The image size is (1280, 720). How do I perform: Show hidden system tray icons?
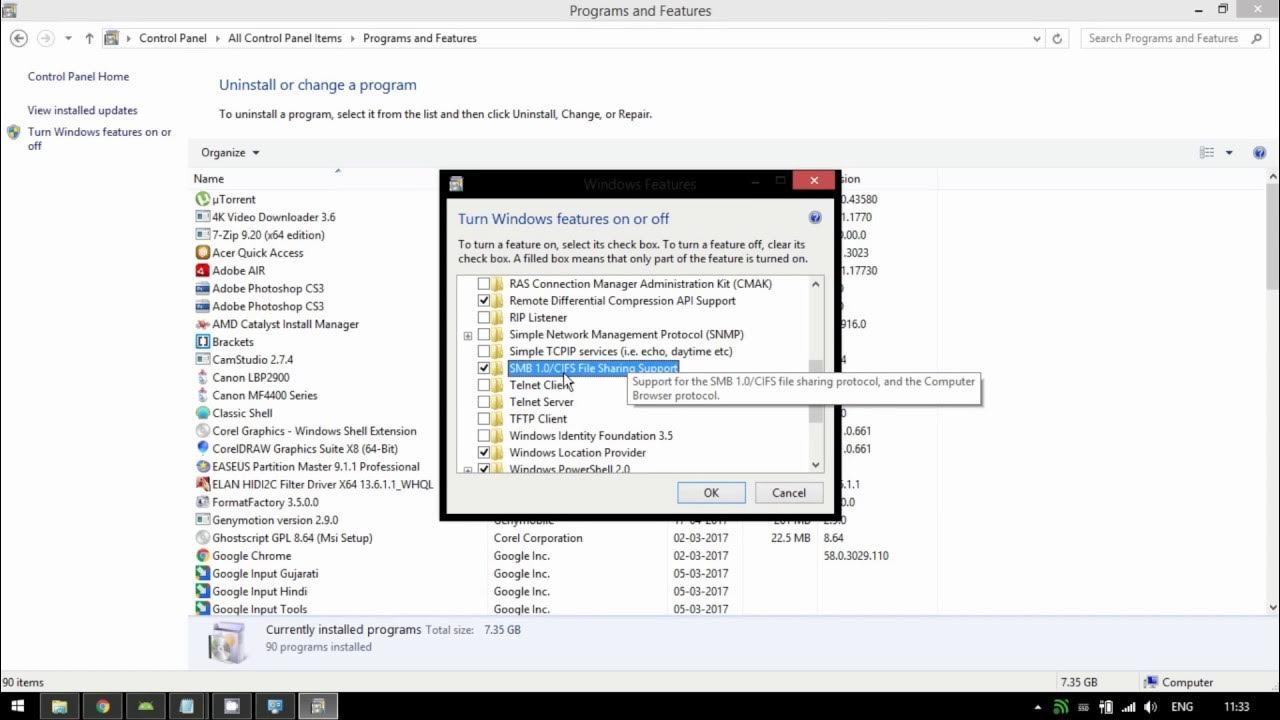pos(1038,707)
